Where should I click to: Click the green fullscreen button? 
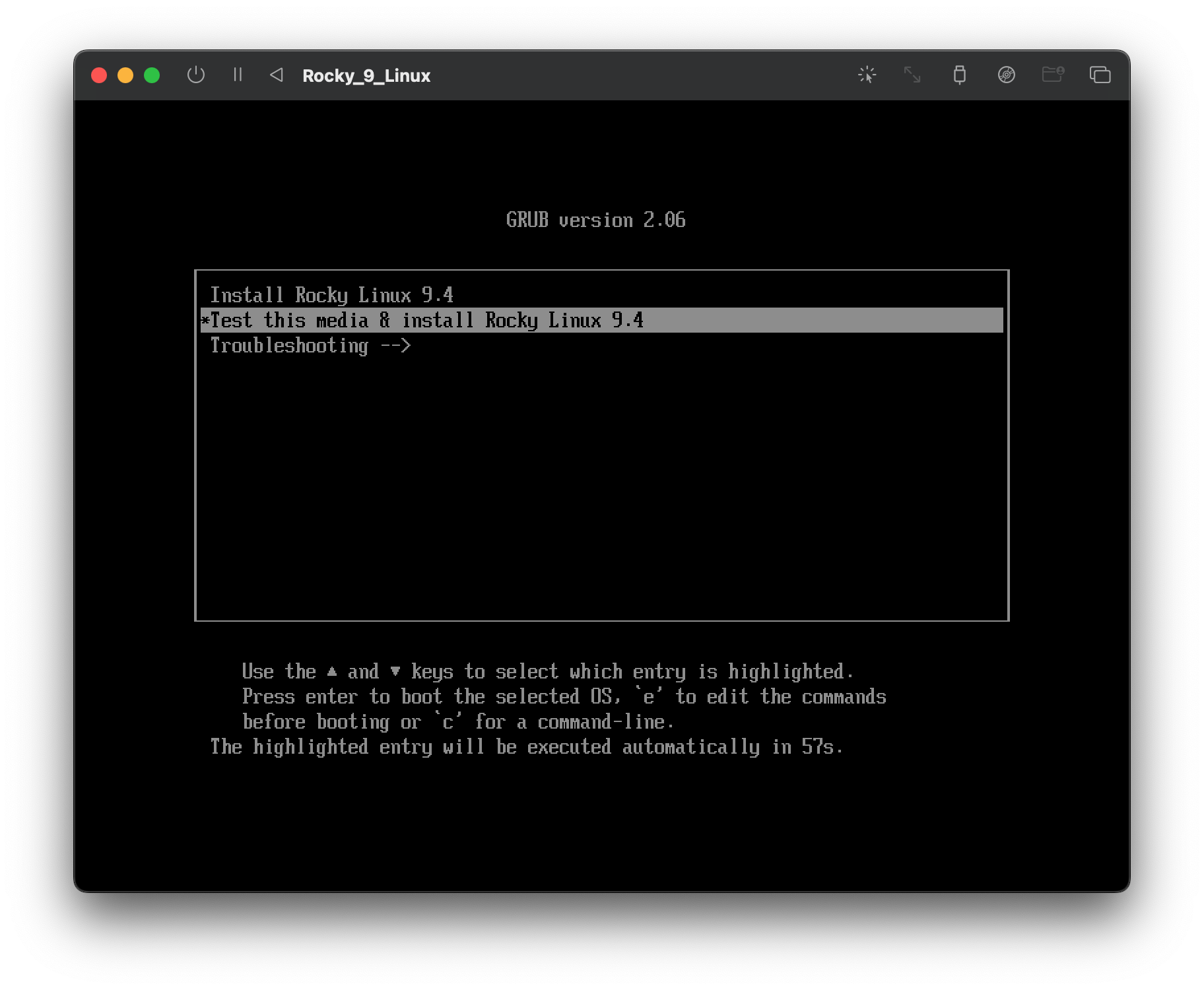[x=152, y=75]
